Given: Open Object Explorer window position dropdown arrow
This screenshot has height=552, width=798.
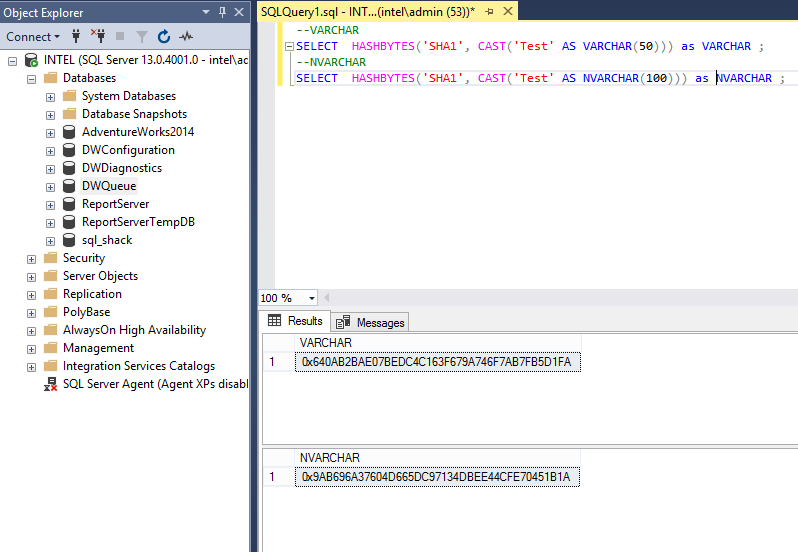Looking at the screenshot, I should [x=206, y=12].
